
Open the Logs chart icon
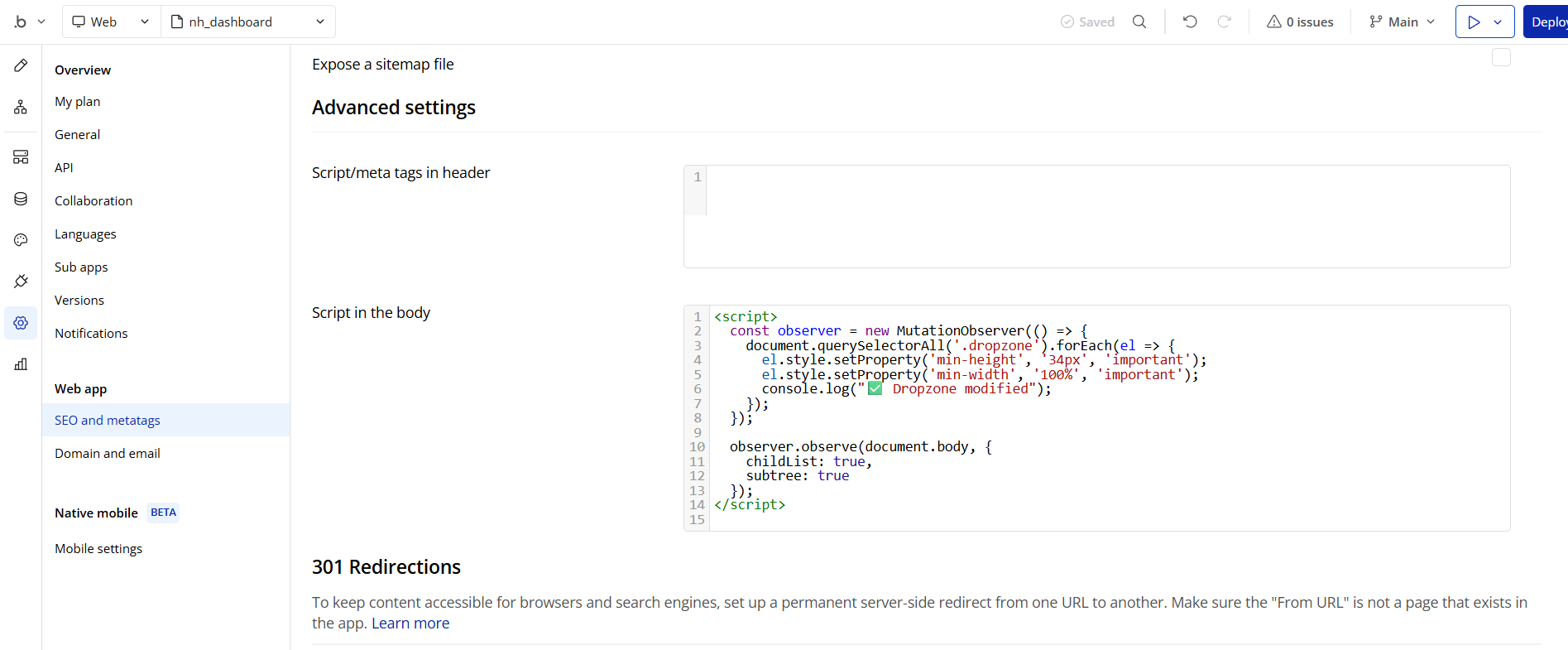coord(21,364)
